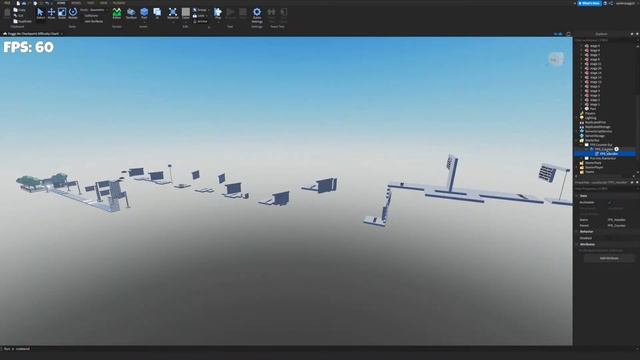The width and height of the screenshot is (640, 360).
Task: Click the undo arrow in the quick access bar
Action: pyautogui.click(x=47, y=3)
